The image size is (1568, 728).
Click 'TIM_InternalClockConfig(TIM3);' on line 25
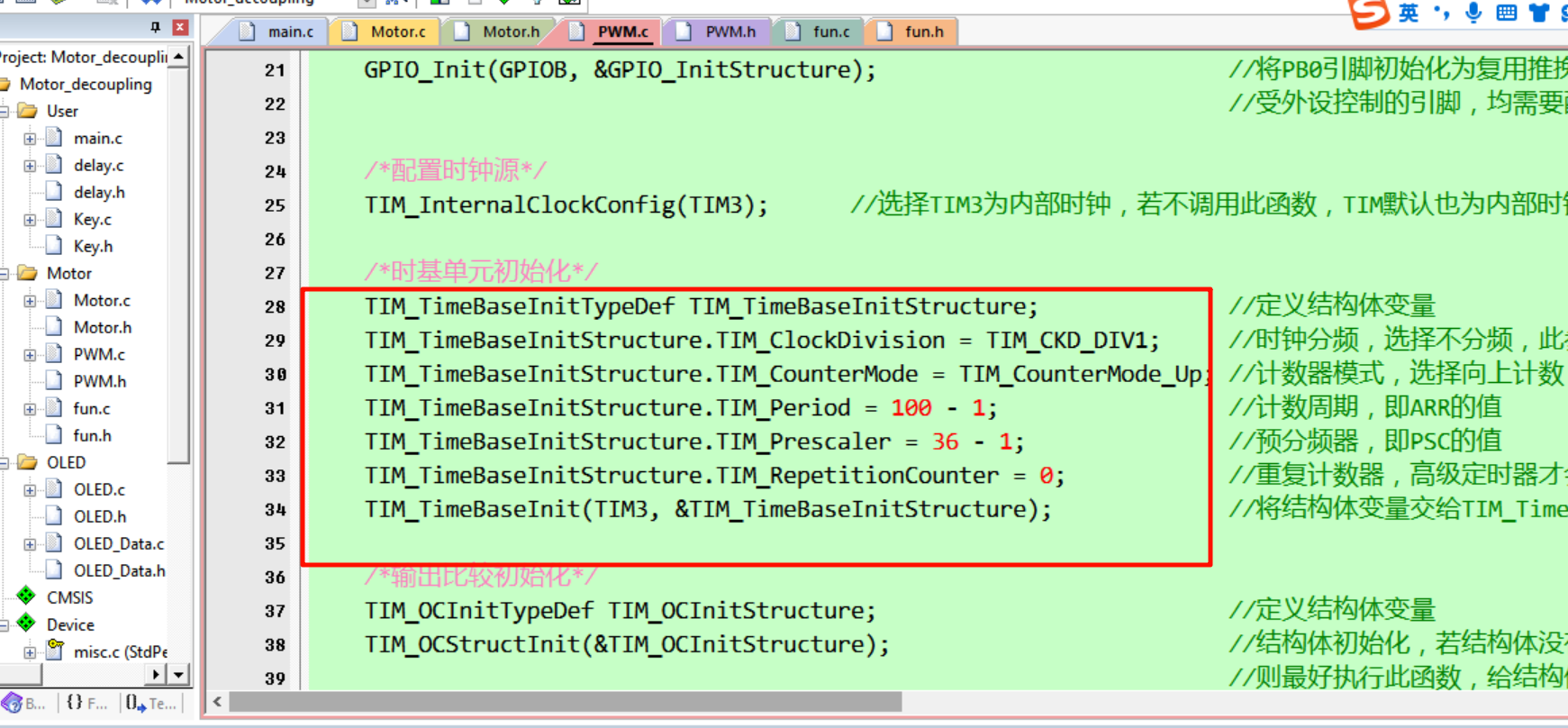point(566,205)
